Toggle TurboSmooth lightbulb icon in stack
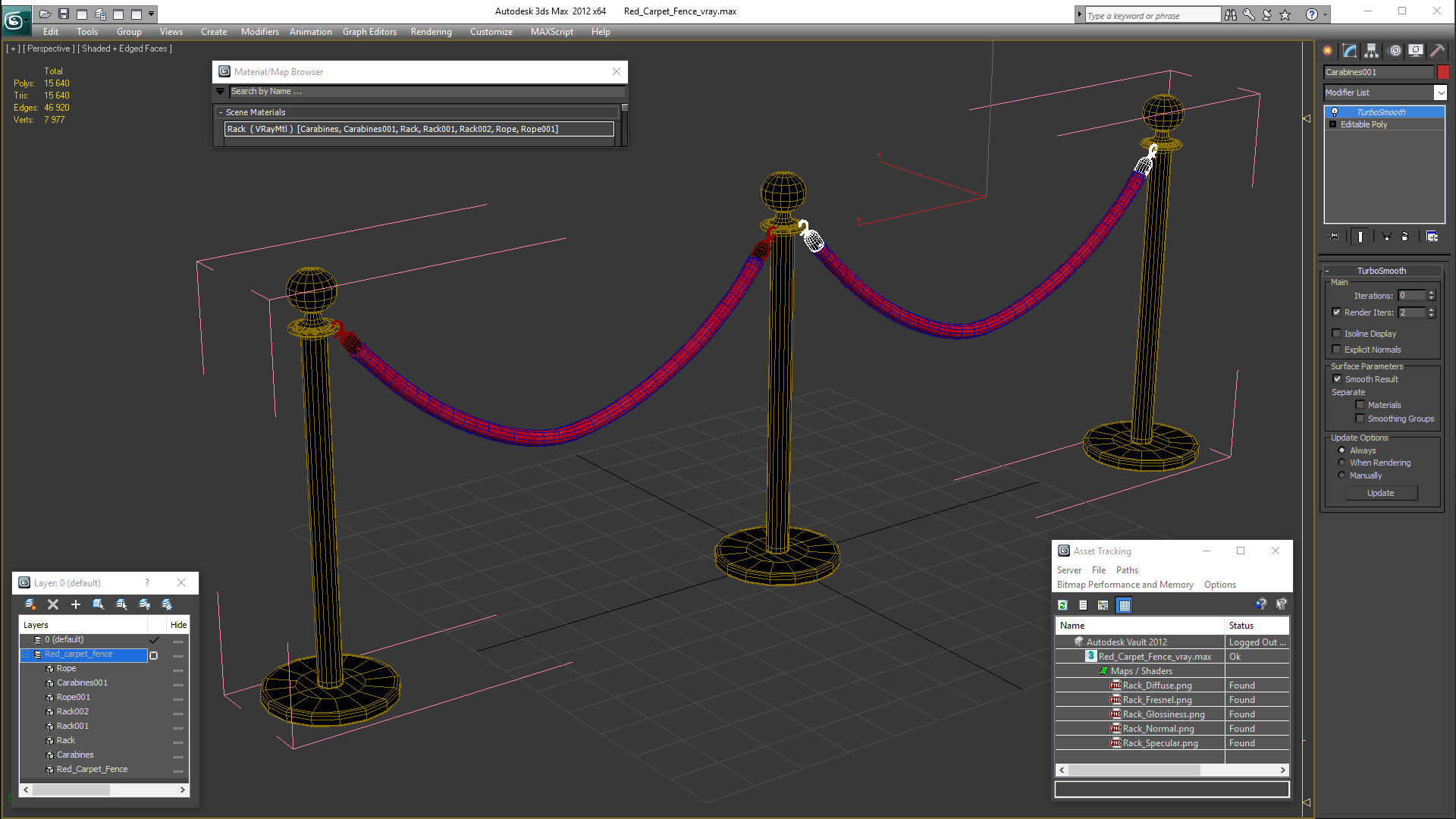 point(1335,112)
